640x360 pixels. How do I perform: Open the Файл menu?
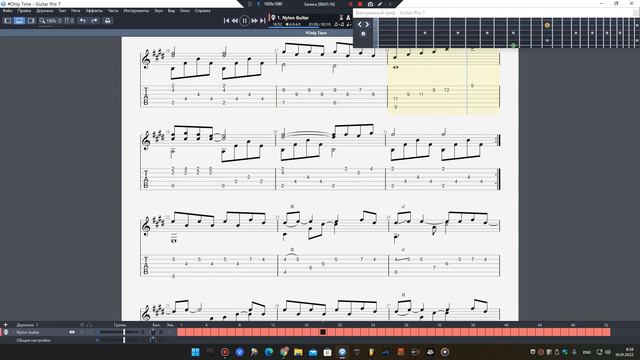coord(7,11)
